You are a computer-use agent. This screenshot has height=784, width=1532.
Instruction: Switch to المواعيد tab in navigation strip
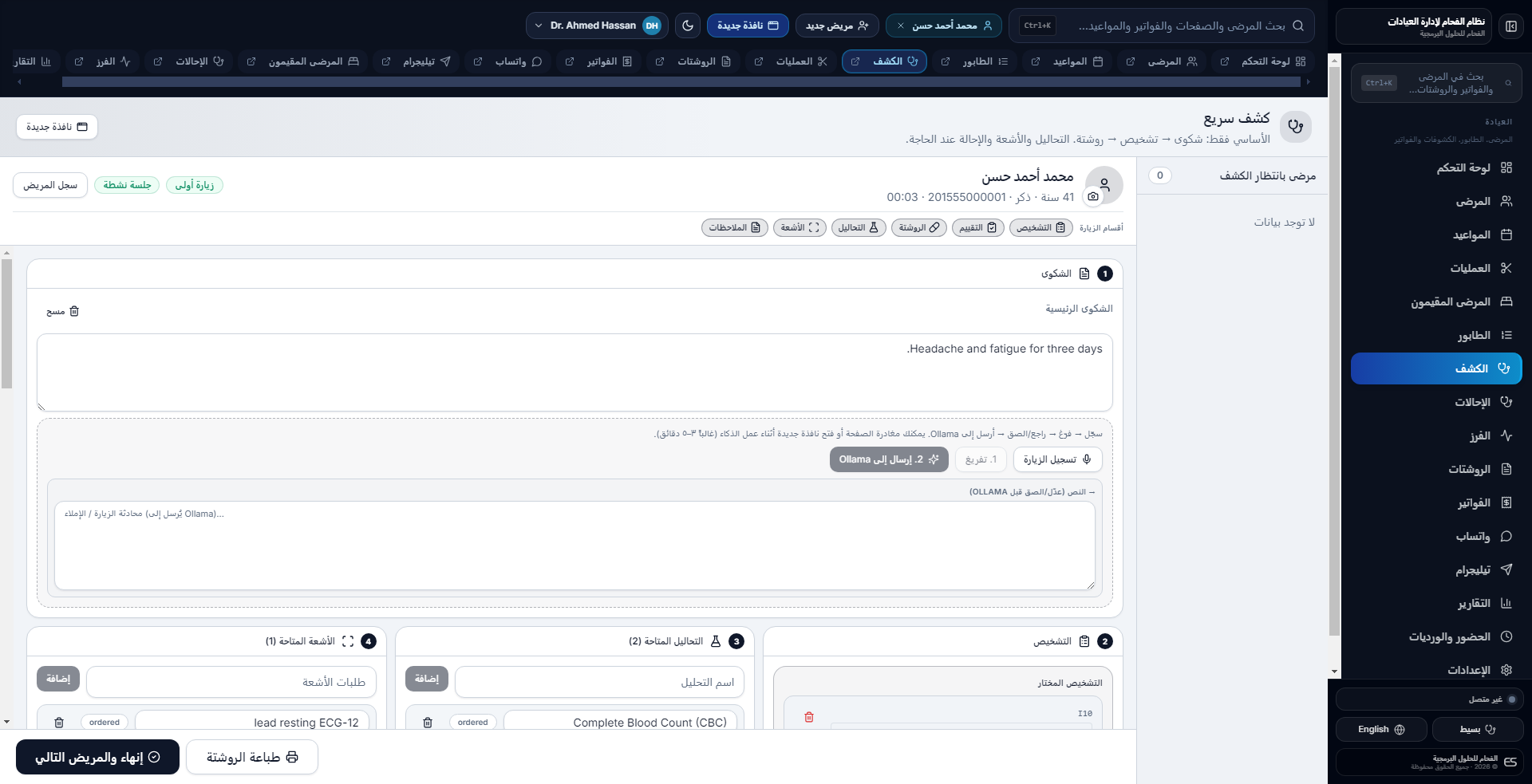point(1078,61)
